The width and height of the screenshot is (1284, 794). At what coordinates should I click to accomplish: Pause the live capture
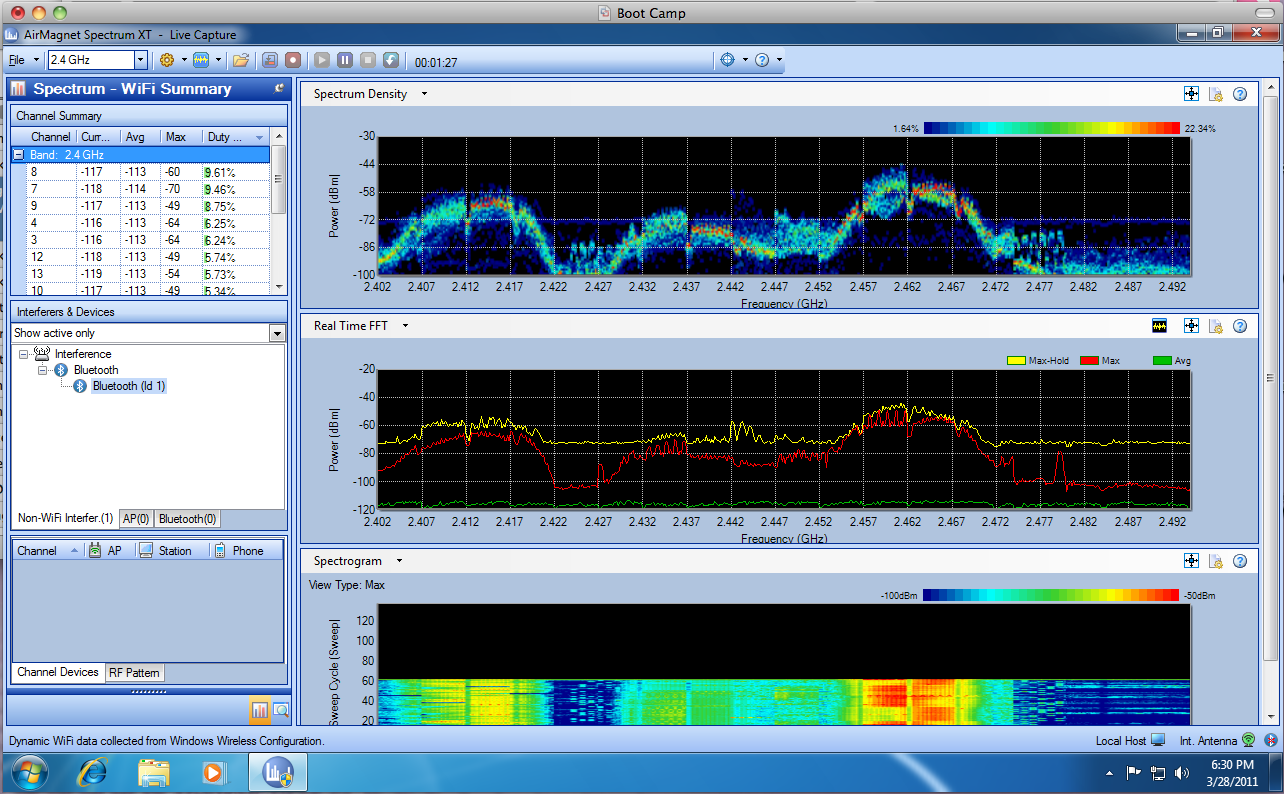tap(345, 60)
